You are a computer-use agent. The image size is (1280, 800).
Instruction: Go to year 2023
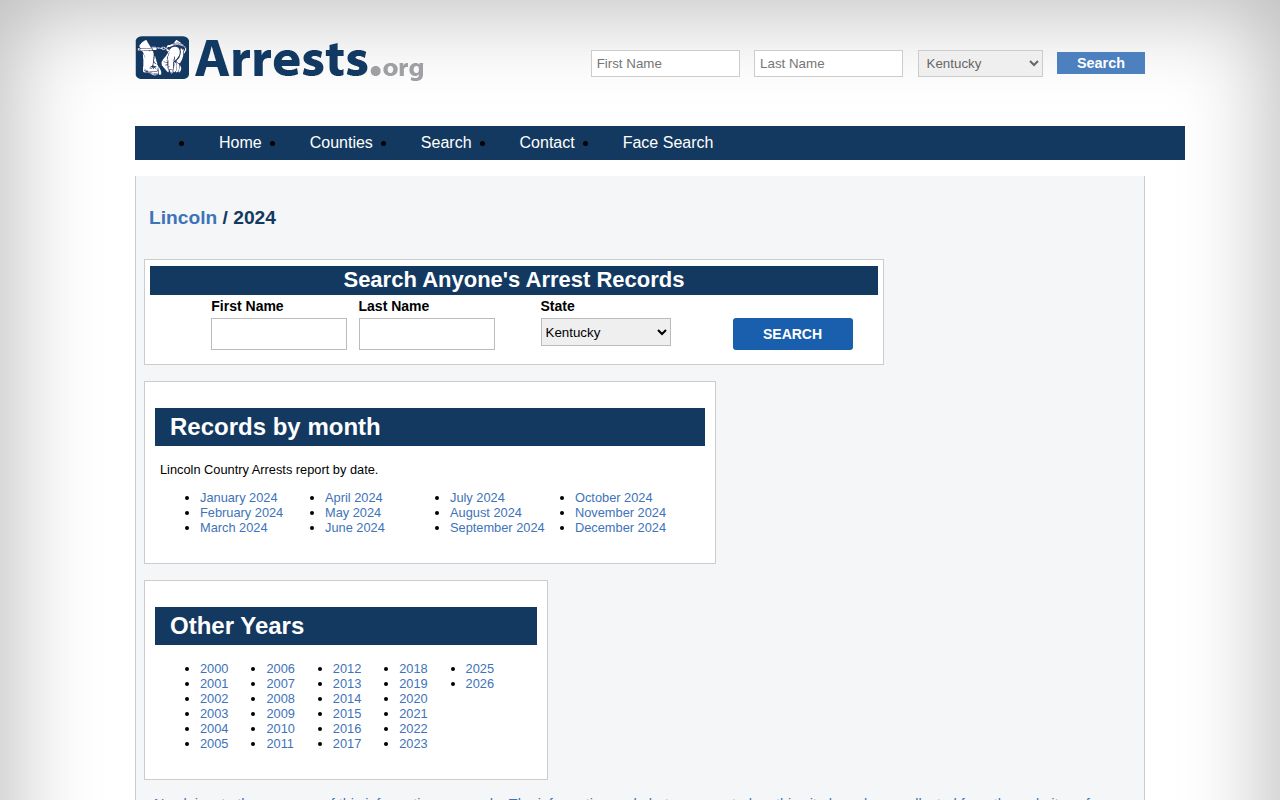tap(413, 743)
